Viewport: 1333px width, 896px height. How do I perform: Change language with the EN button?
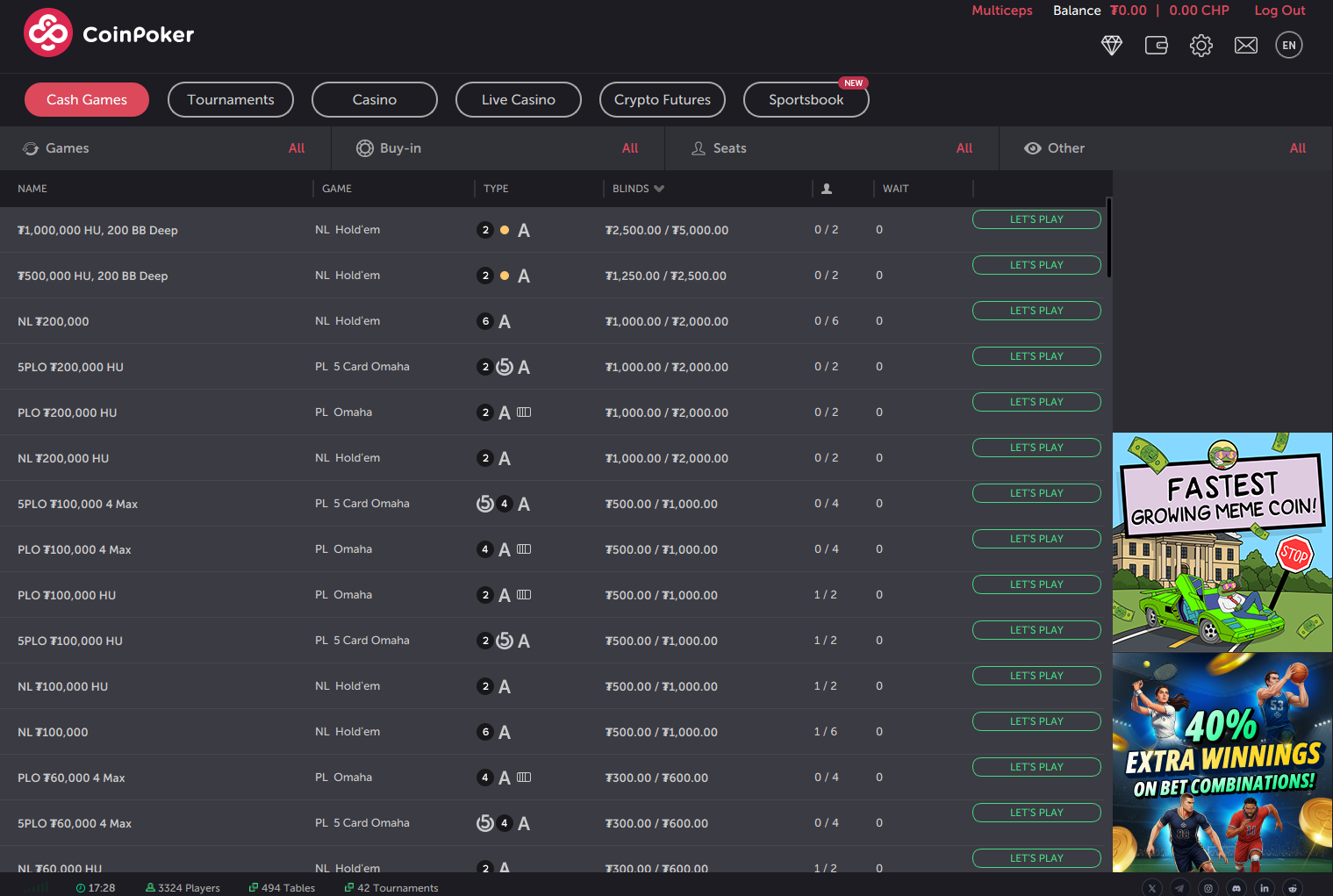point(1289,46)
